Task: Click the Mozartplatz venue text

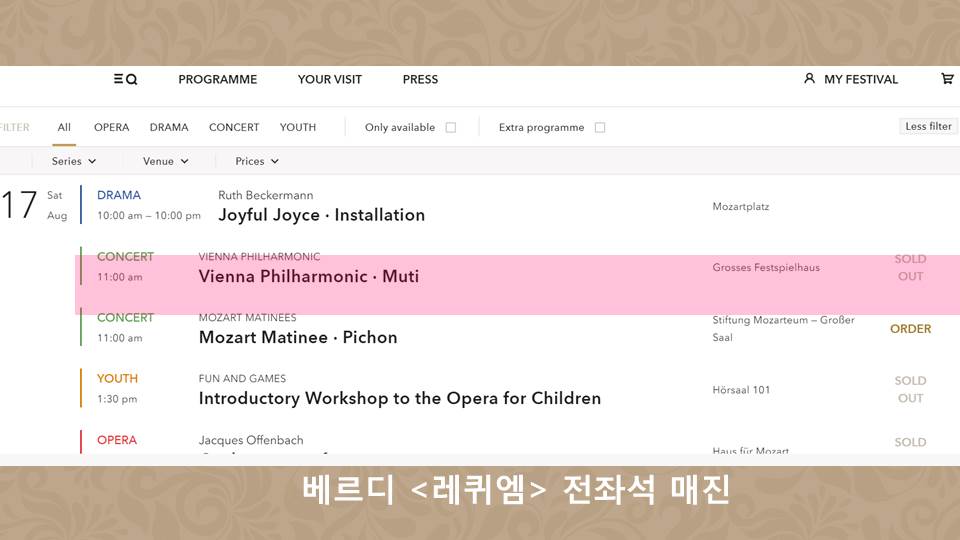Action: 741,206
